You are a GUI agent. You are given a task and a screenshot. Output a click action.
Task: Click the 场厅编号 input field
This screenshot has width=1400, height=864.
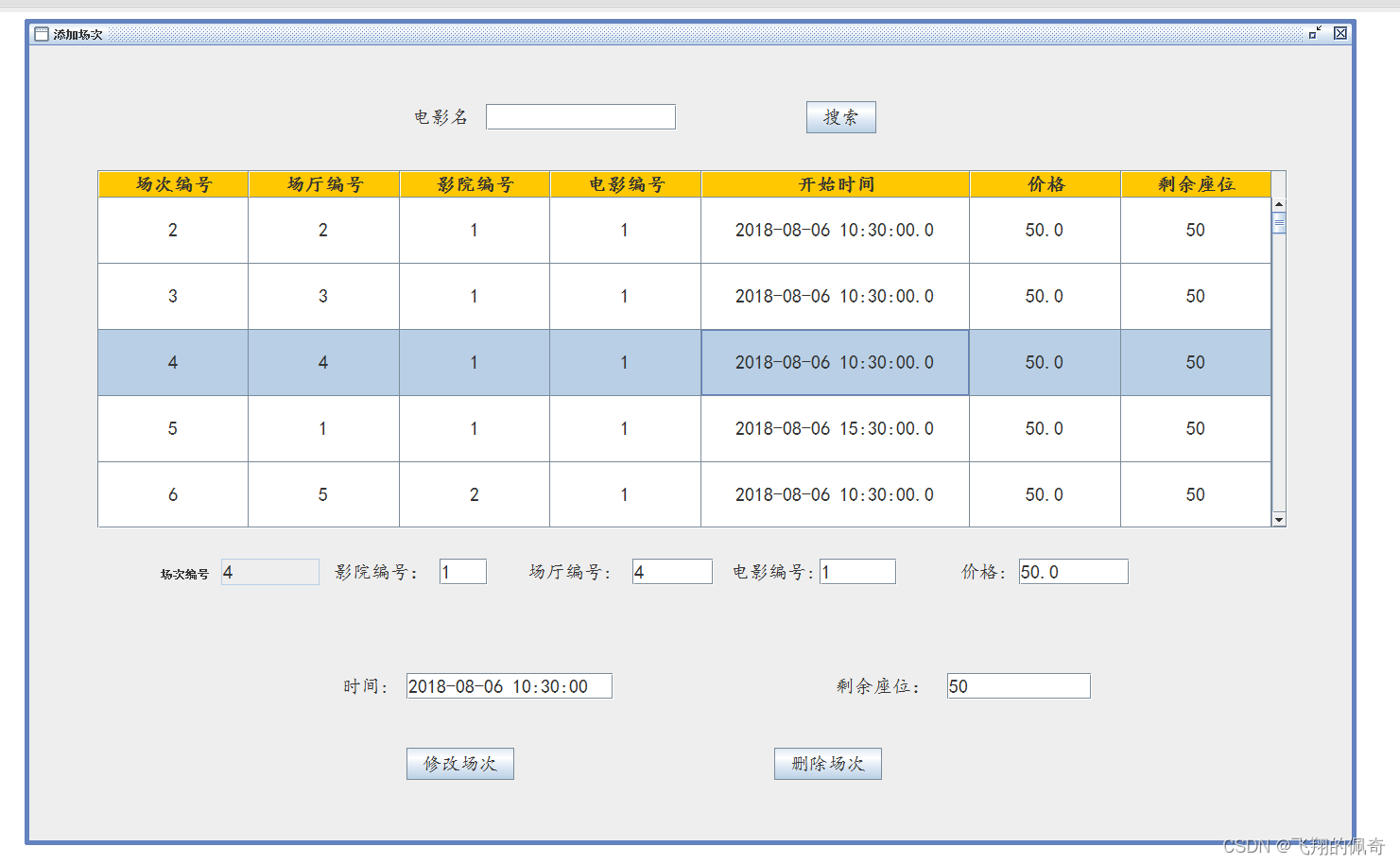pyautogui.click(x=672, y=572)
